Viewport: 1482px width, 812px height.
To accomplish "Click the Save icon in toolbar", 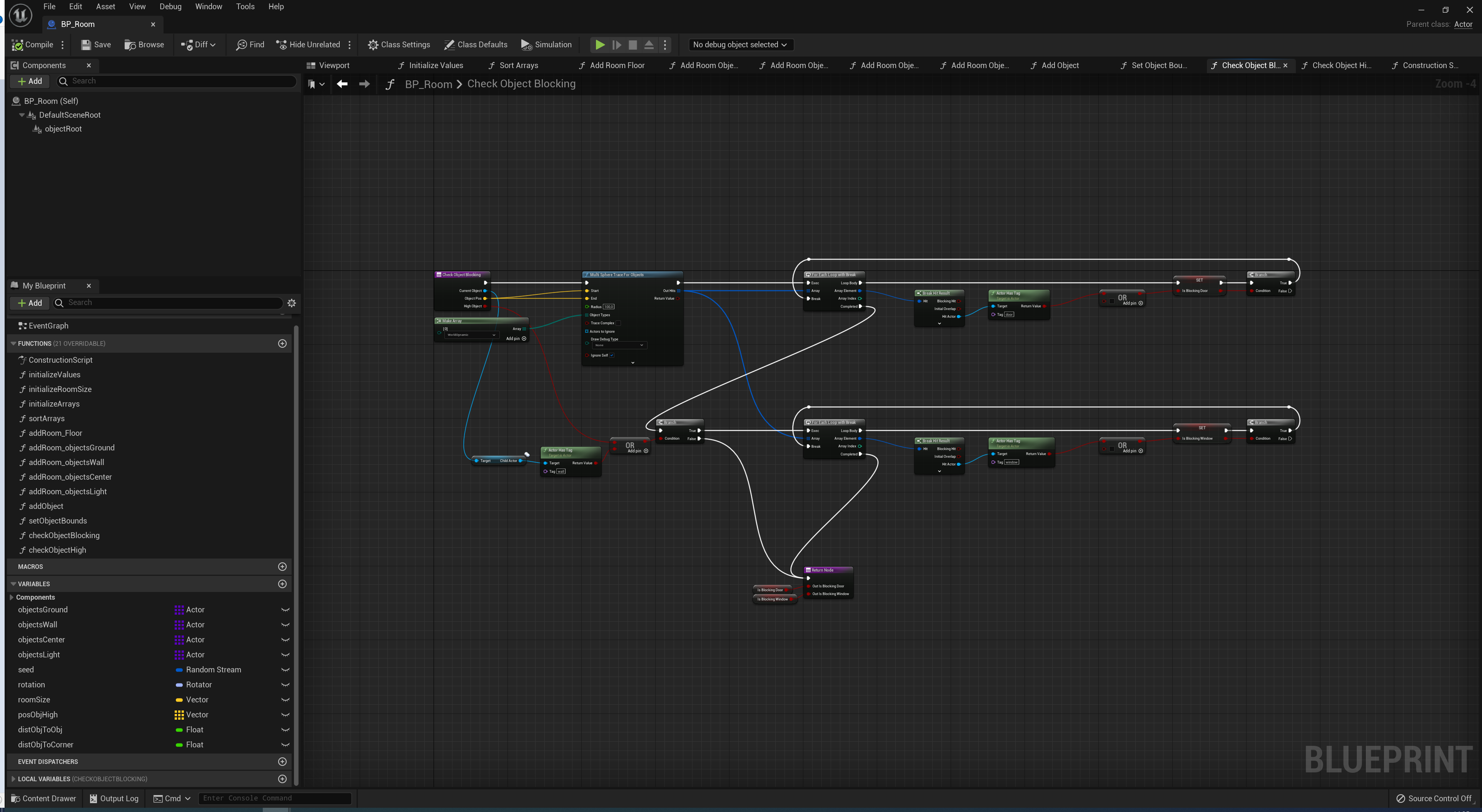I will pos(86,45).
